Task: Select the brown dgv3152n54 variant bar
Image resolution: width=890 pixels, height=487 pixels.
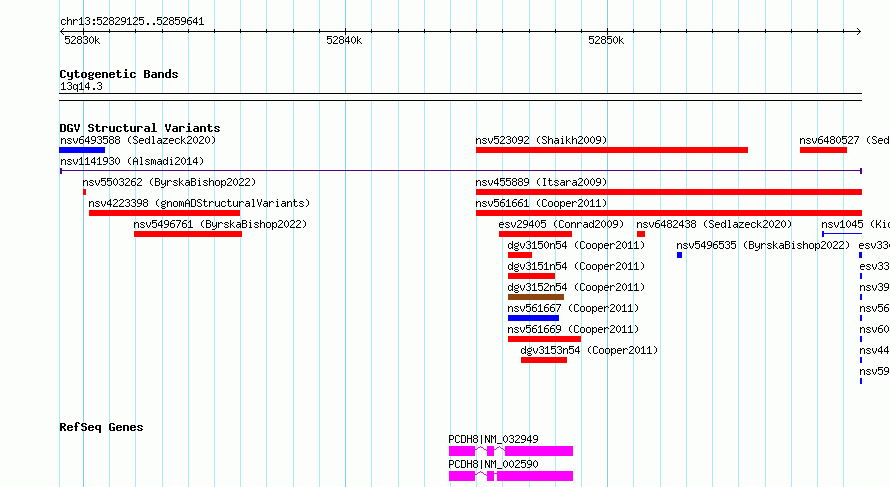Action: click(536, 297)
